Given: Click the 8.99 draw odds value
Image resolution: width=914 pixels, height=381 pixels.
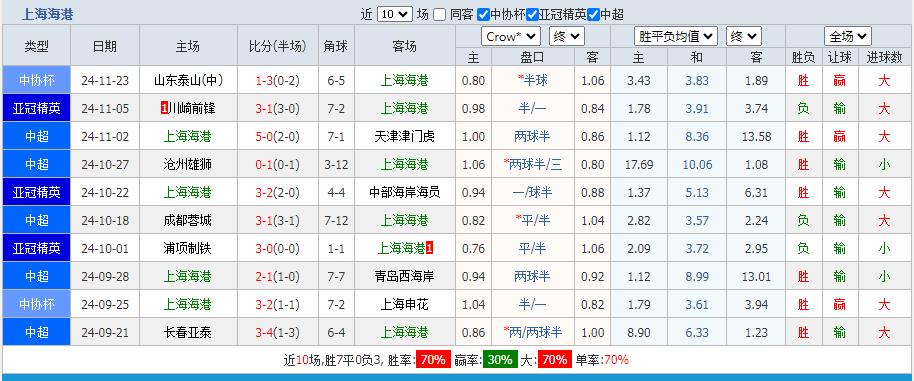Looking at the screenshot, I should pos(697,276).
